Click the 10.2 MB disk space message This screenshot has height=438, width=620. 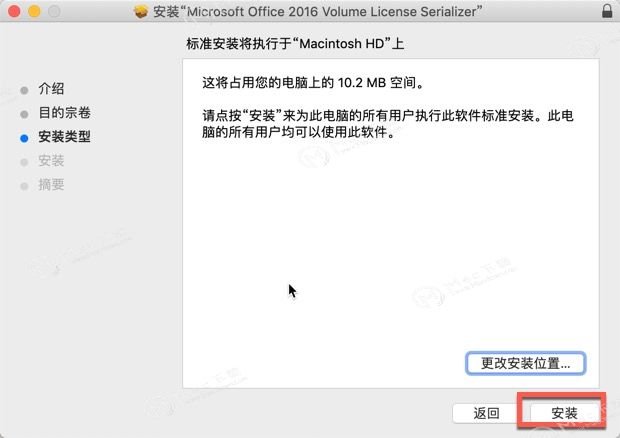coord(313,83)
